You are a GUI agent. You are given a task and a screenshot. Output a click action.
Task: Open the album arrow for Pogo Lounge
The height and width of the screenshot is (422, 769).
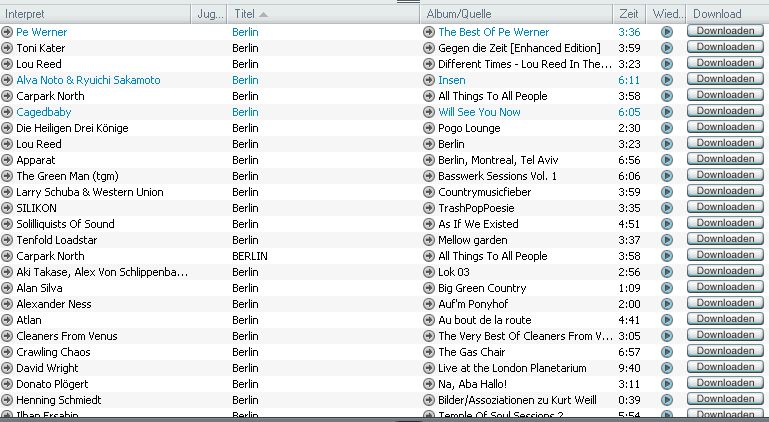pos(429,128)
